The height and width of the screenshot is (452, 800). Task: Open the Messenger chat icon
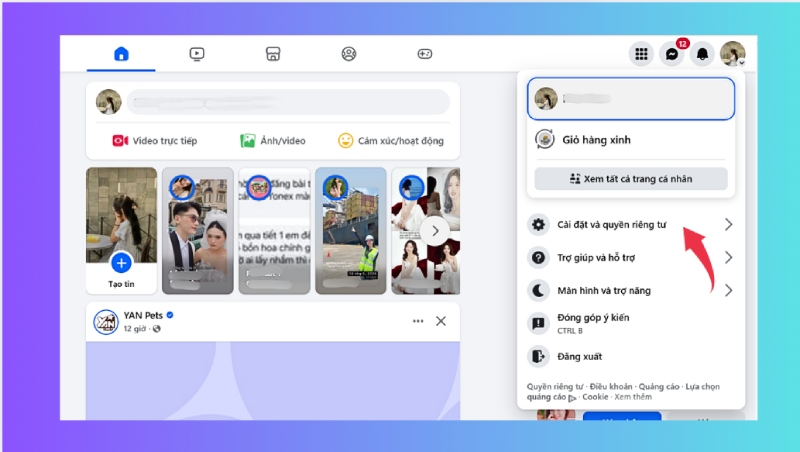click(673, 54)
